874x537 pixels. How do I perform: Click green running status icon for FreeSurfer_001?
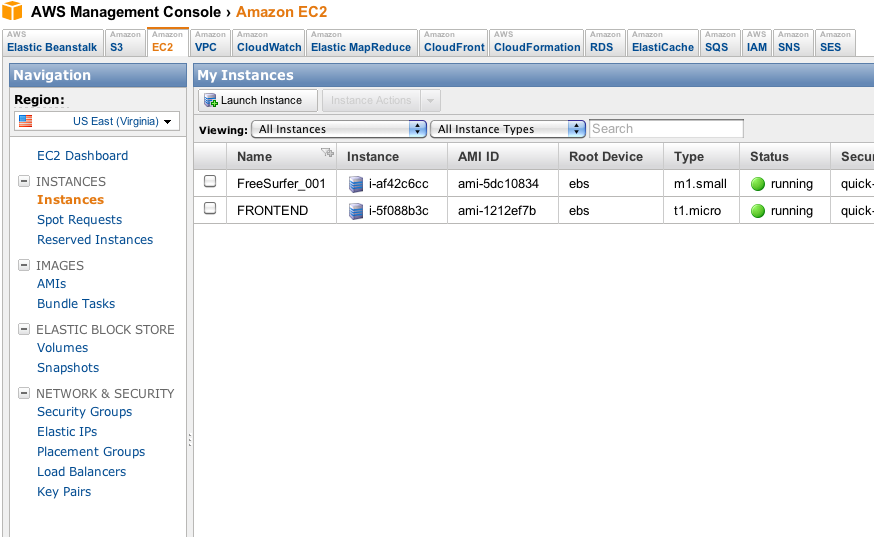click(x=758, y=184)
